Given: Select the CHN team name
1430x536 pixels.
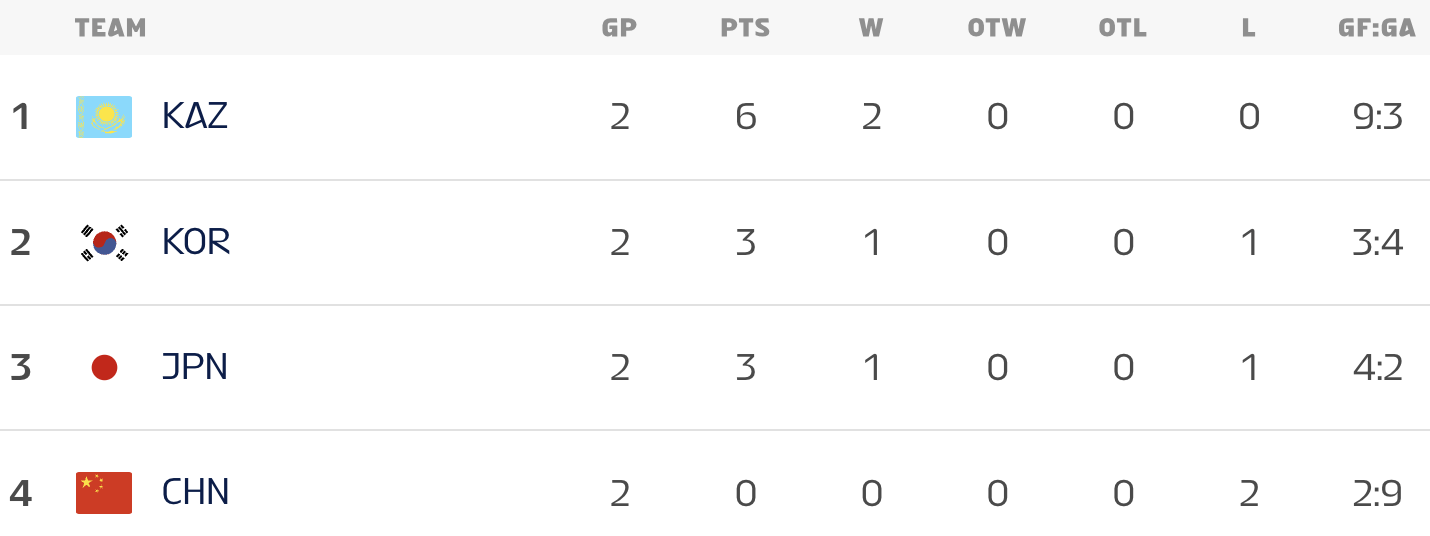Looking at the screenshot, I should (x=196, y=493).
